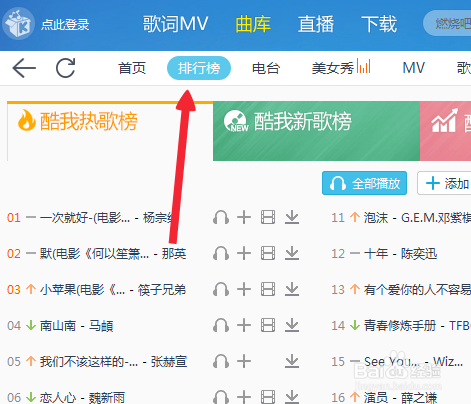This screenshot has height=404, width=471.
Task: Download song 05 我们不该这样的
Action: click(x=292, y=361)
